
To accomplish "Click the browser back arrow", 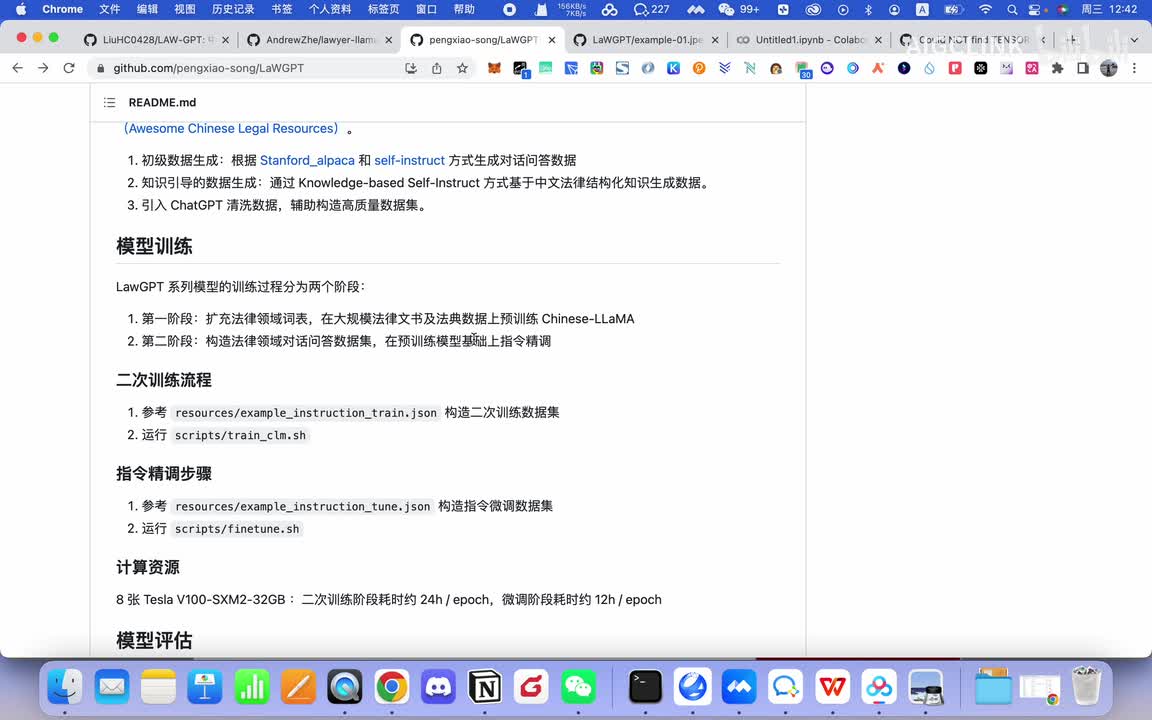I will tap(17, 68).
